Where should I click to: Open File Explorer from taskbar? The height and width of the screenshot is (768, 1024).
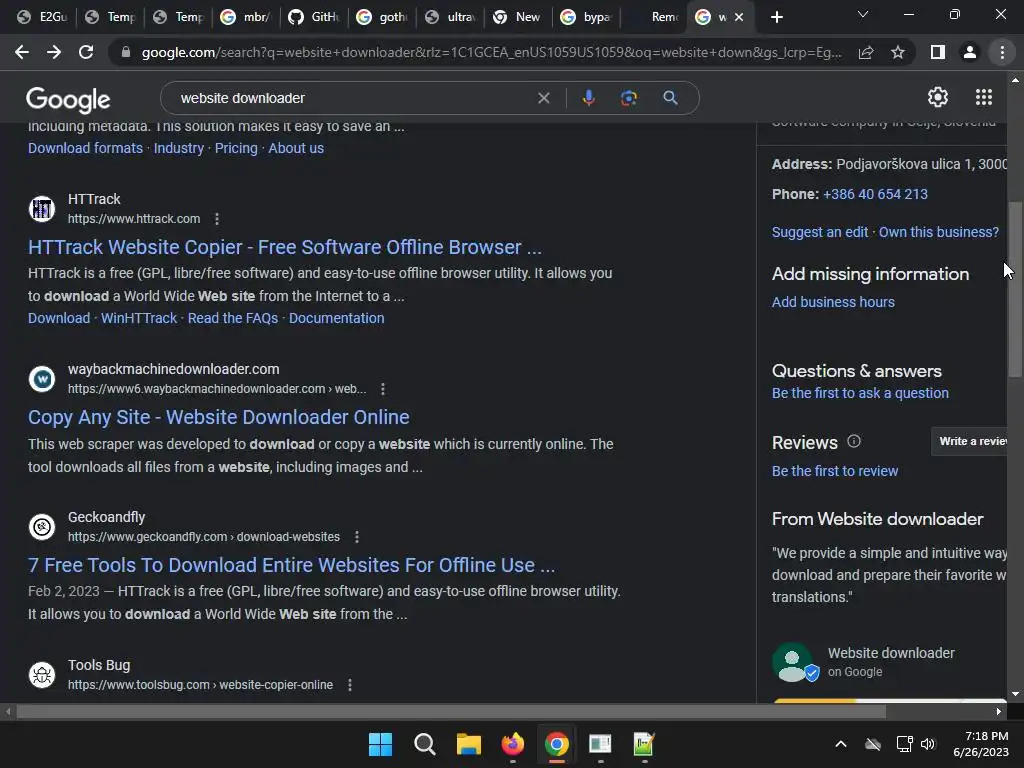tap(468, 744)
